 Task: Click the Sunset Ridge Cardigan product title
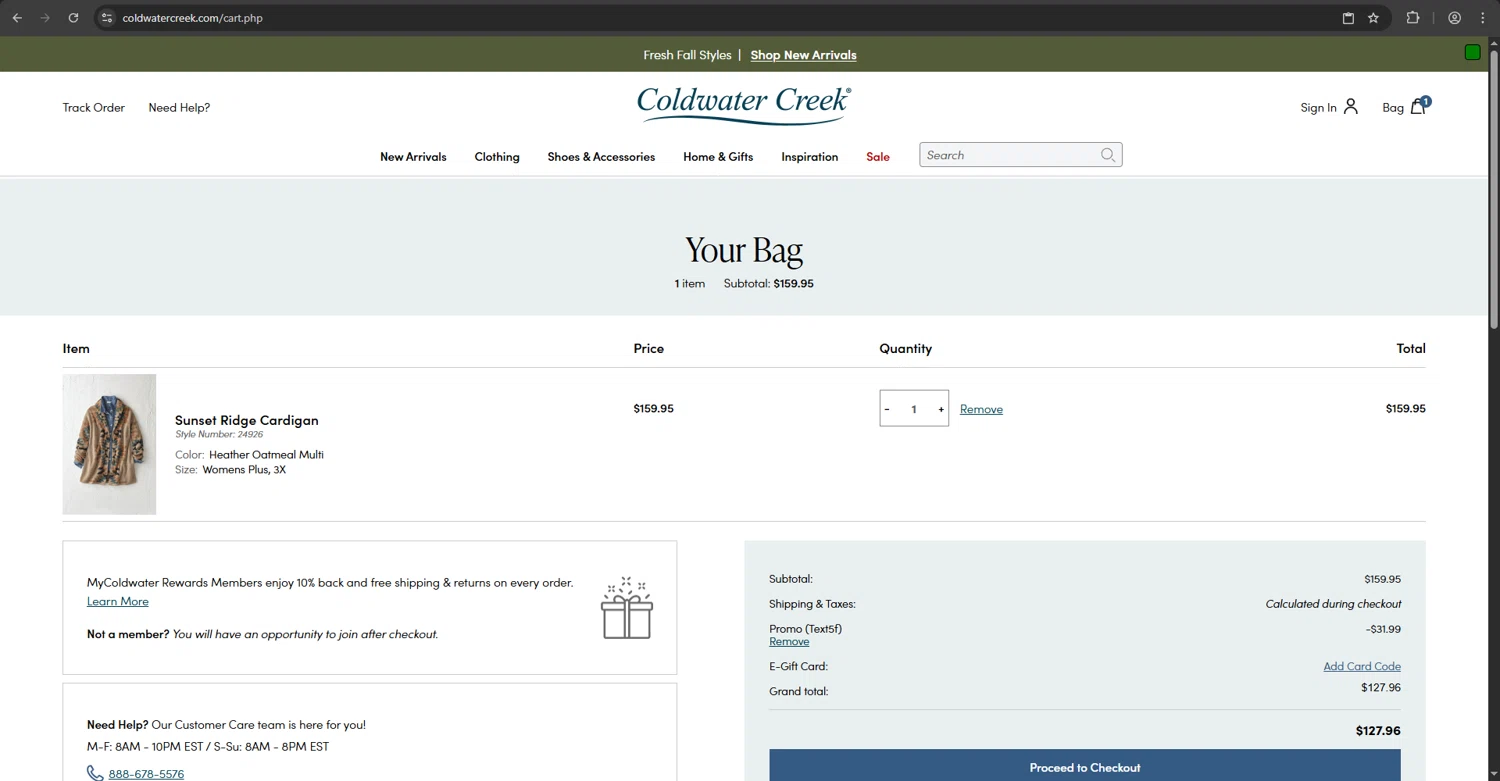click(x=247, y=420)
